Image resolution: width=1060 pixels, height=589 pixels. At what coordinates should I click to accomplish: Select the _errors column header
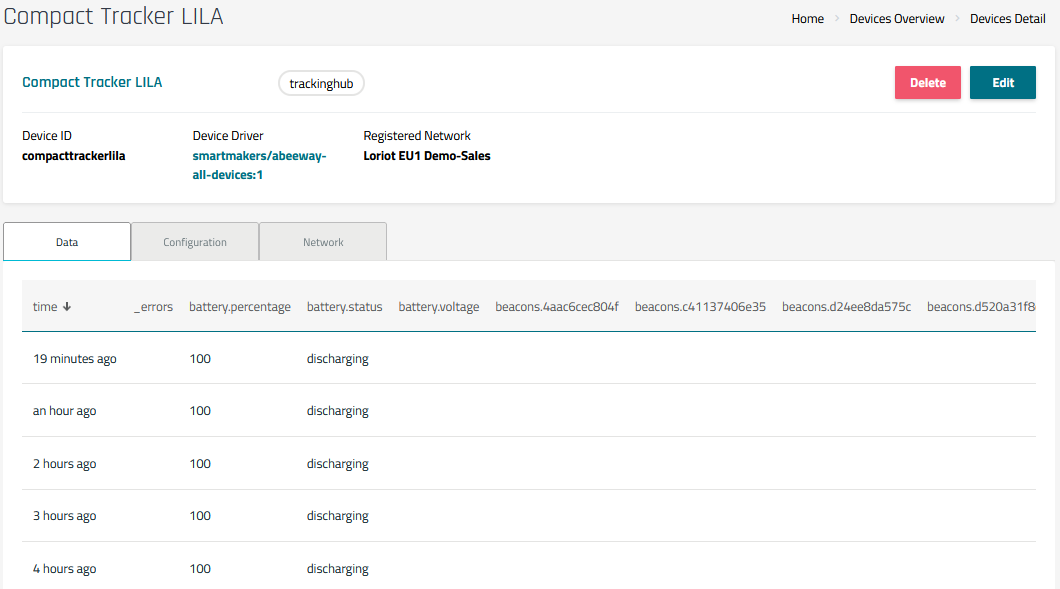pyautogui.click(x=153, y=307)
